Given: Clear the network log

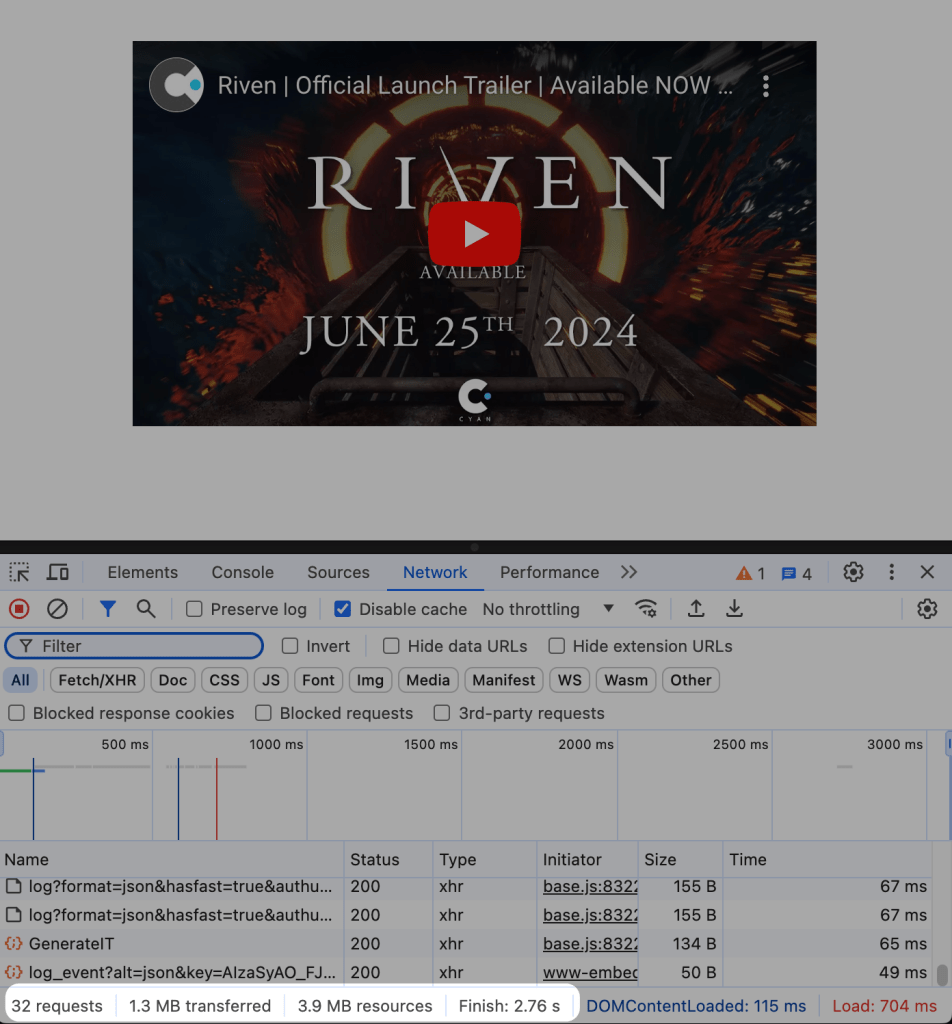Looking at the screenshot, I should pyautogui.click(x=57, y=608).
